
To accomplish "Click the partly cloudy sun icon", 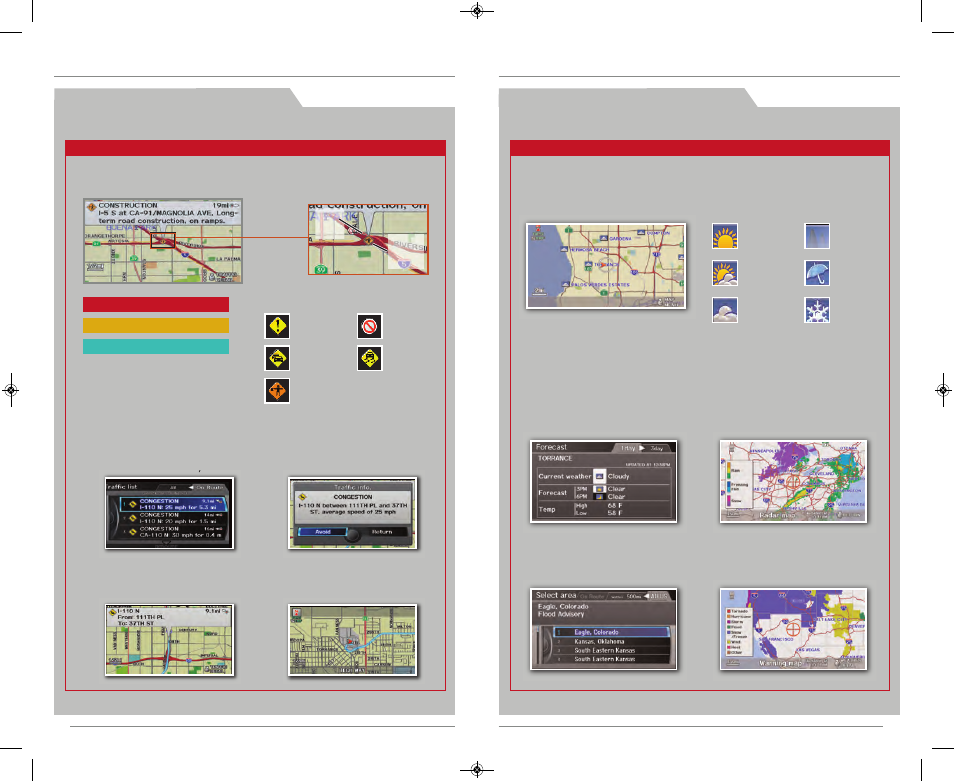I will (725, 273).
